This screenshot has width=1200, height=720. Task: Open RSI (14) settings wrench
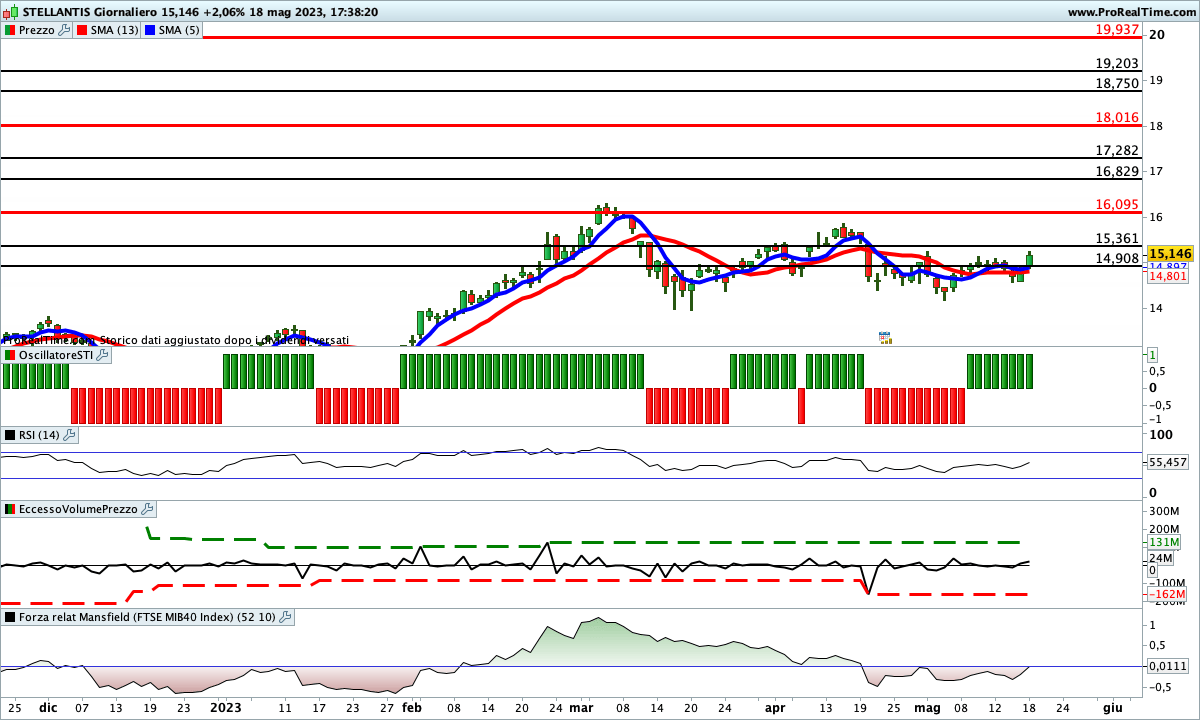pos(70,435)
